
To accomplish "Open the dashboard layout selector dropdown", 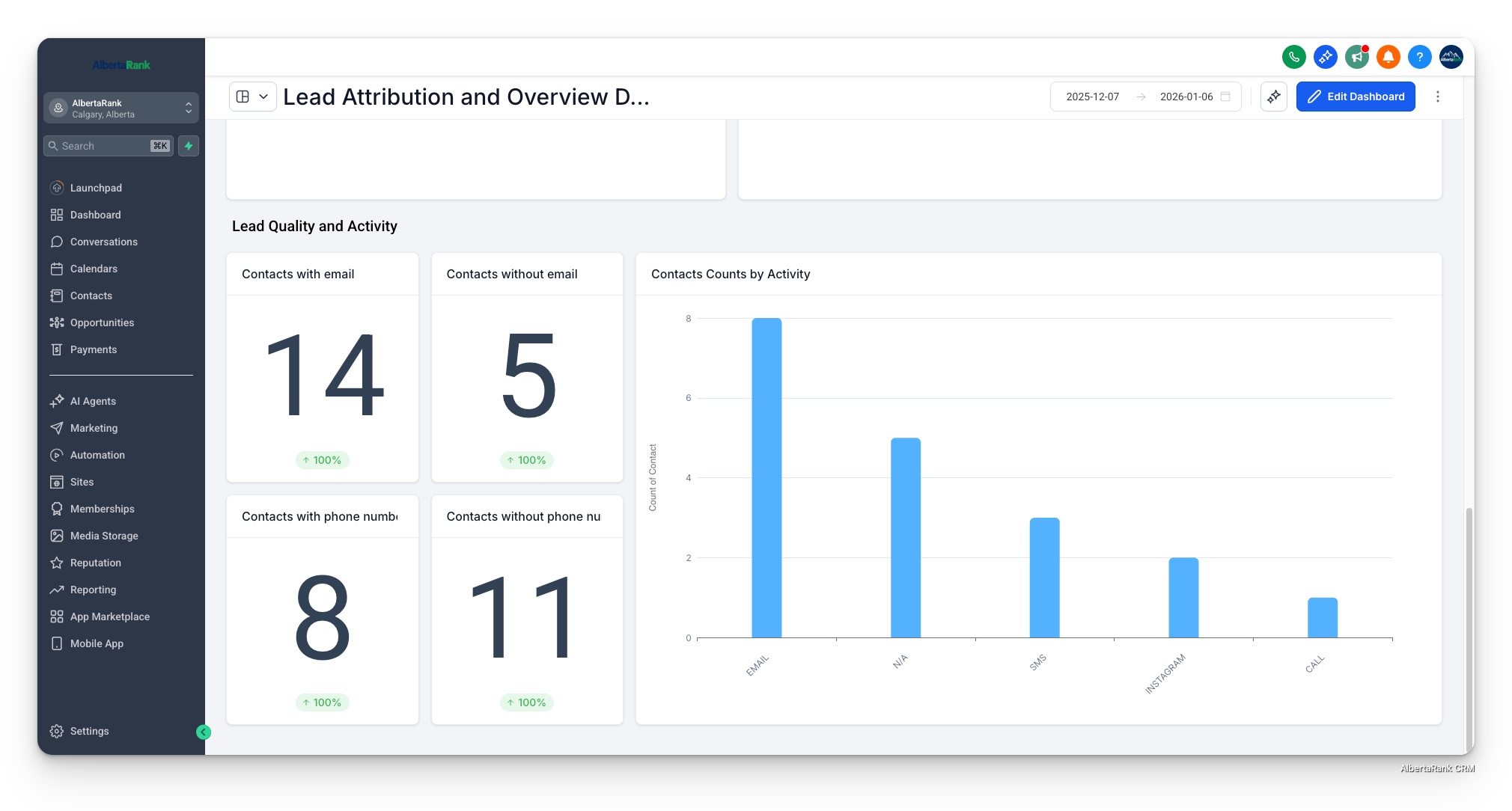I will [252, 97].
